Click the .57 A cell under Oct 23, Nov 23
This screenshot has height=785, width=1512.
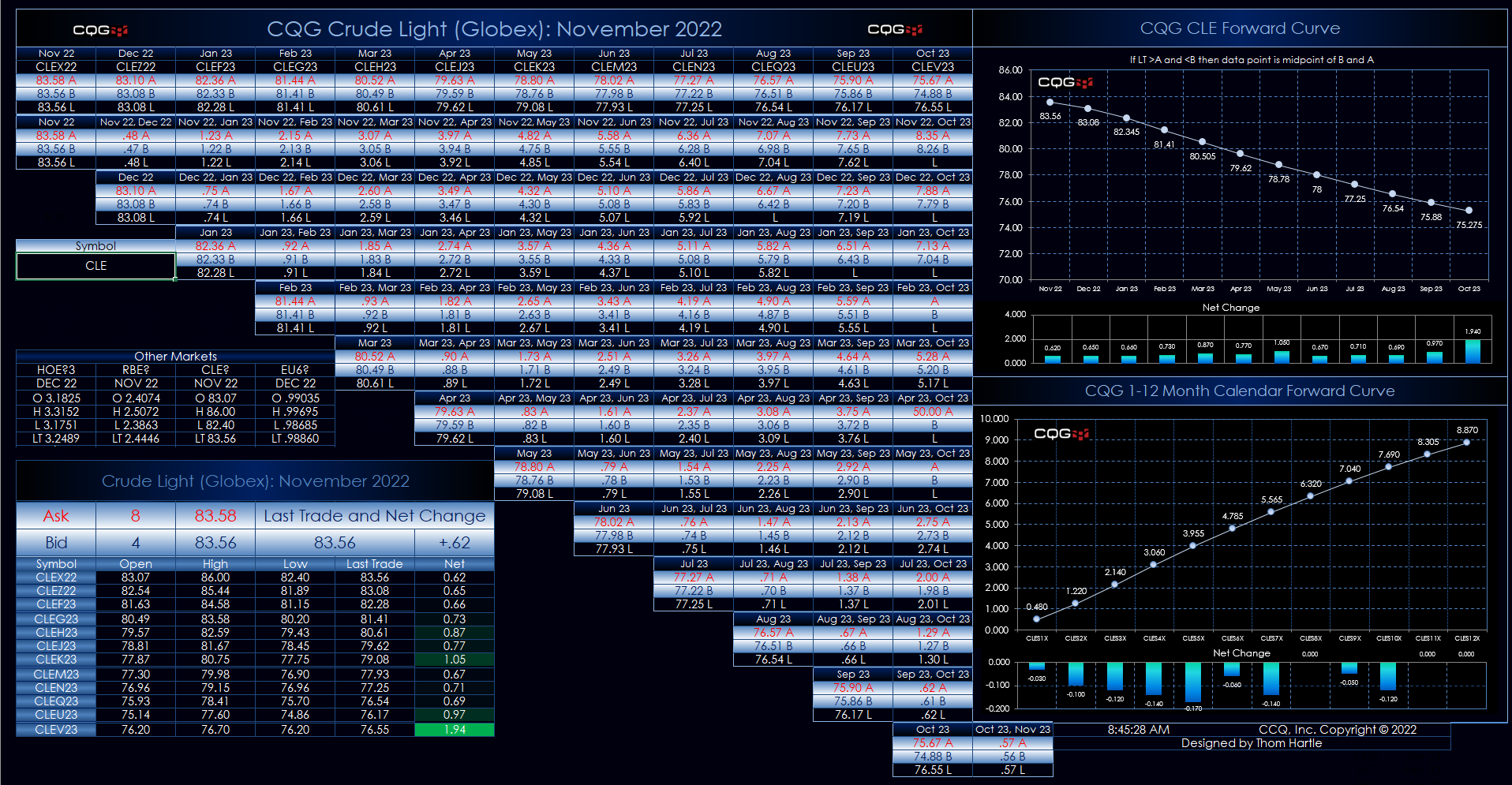(x=1012, y=743)
